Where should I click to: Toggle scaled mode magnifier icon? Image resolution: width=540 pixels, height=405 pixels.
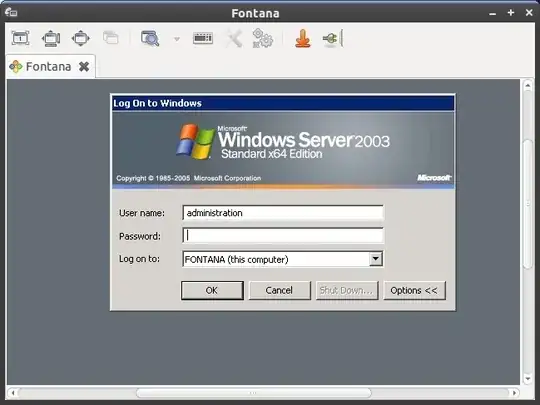pos(150,38)
